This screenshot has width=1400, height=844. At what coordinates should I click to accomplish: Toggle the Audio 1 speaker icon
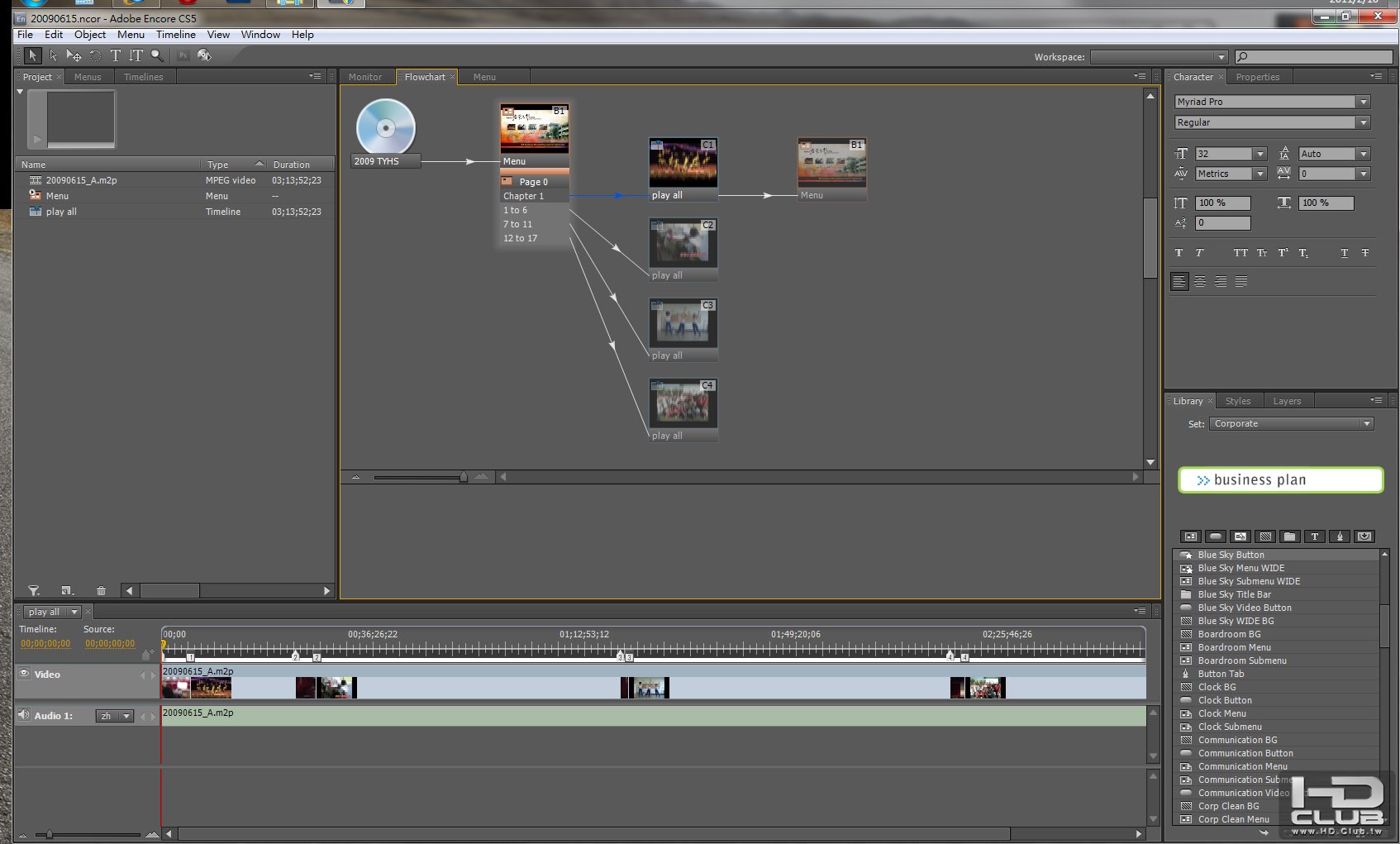click(24, 715)
